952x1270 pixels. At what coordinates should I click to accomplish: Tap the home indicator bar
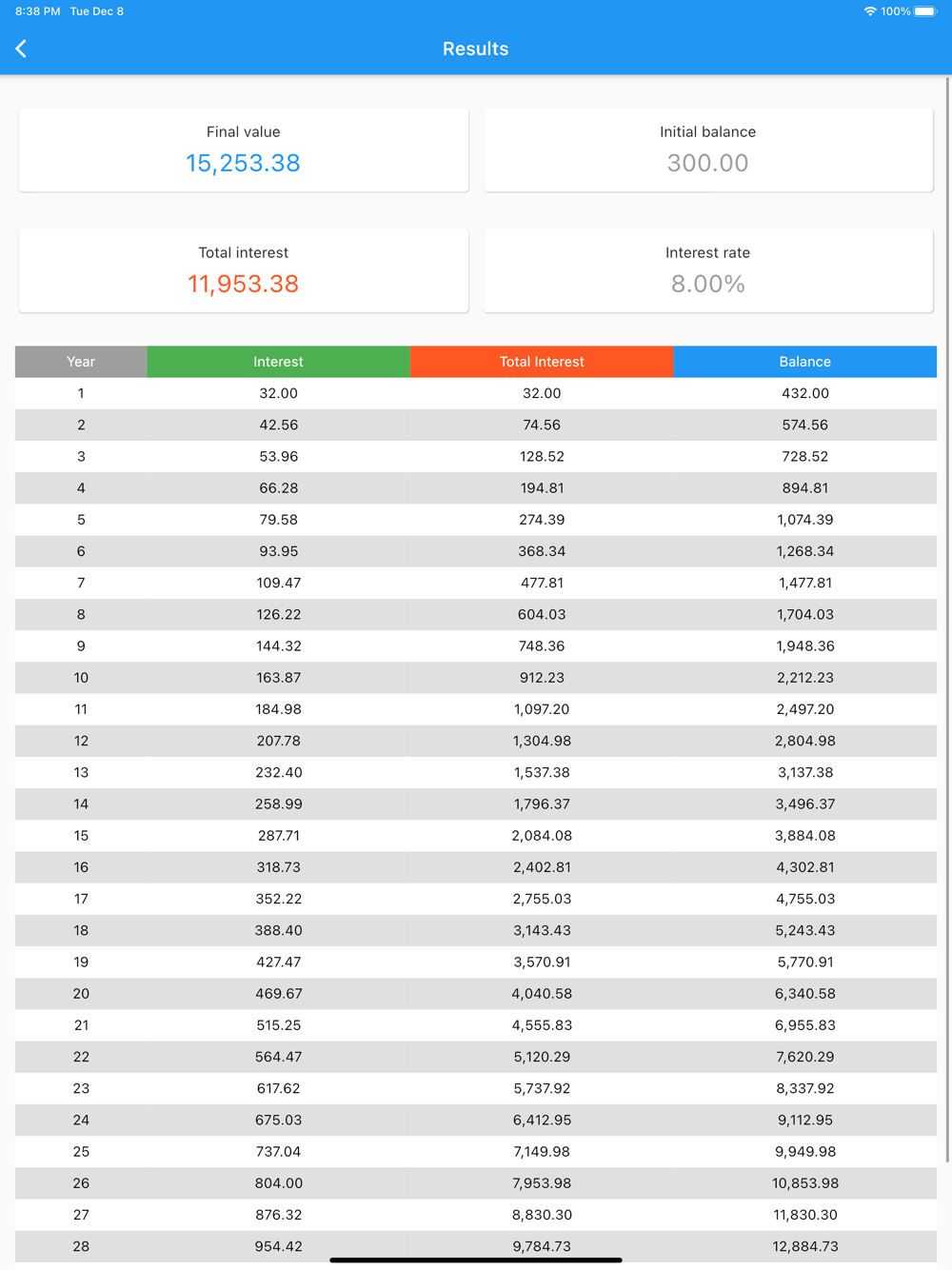click(476, 1260)
